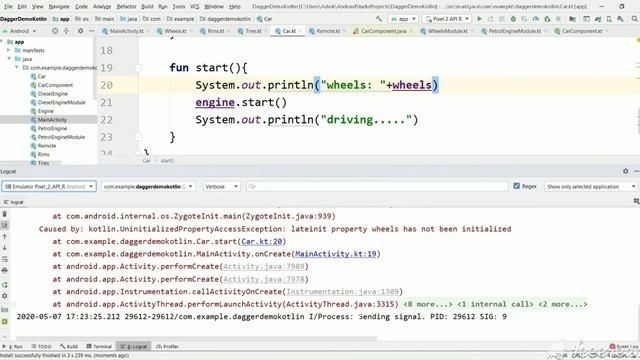Image resolution: width=640 pixels, height=360 pixels.
Task: Click the locate-file target icon in project panel
Action: point(55,31)
